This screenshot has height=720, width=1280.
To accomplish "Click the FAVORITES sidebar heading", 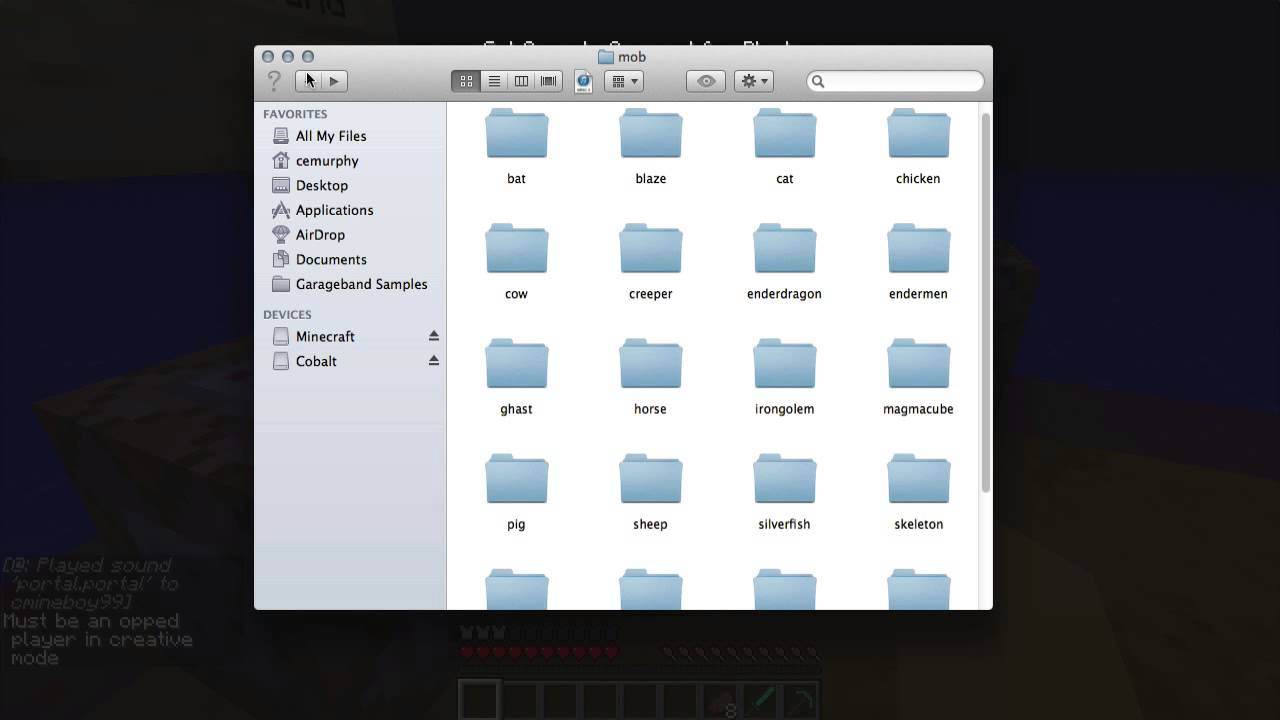I will [295, 114].
